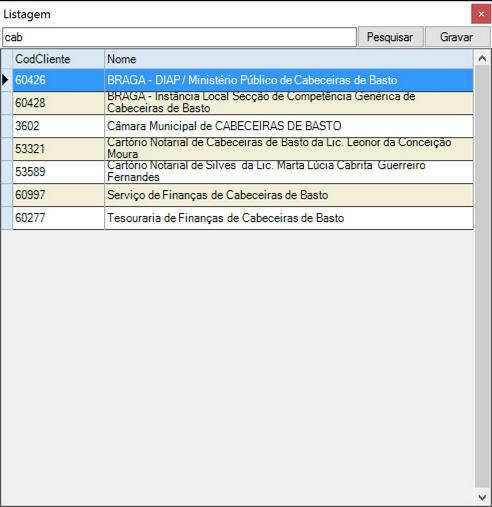Select the cell with code 60997

(59, 195)
